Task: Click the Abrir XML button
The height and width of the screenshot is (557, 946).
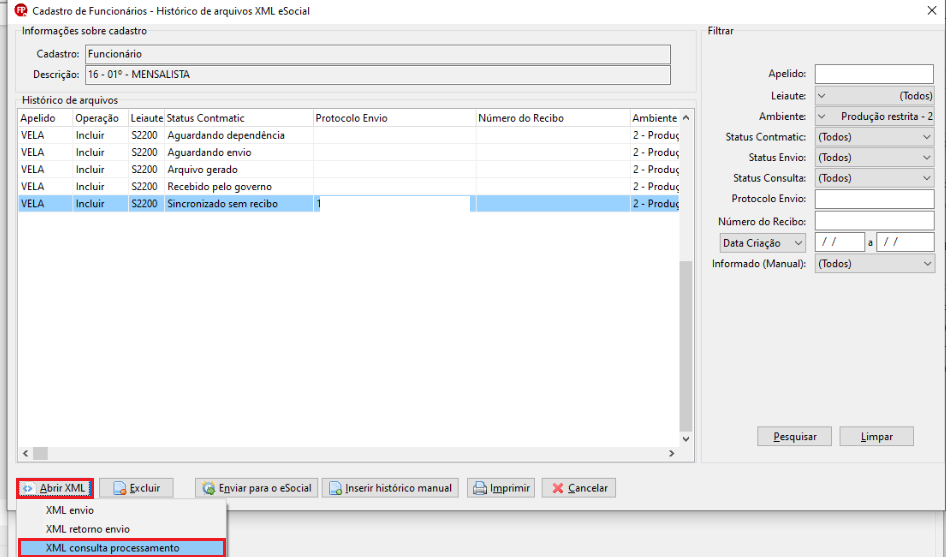Action: click(55, 488)
